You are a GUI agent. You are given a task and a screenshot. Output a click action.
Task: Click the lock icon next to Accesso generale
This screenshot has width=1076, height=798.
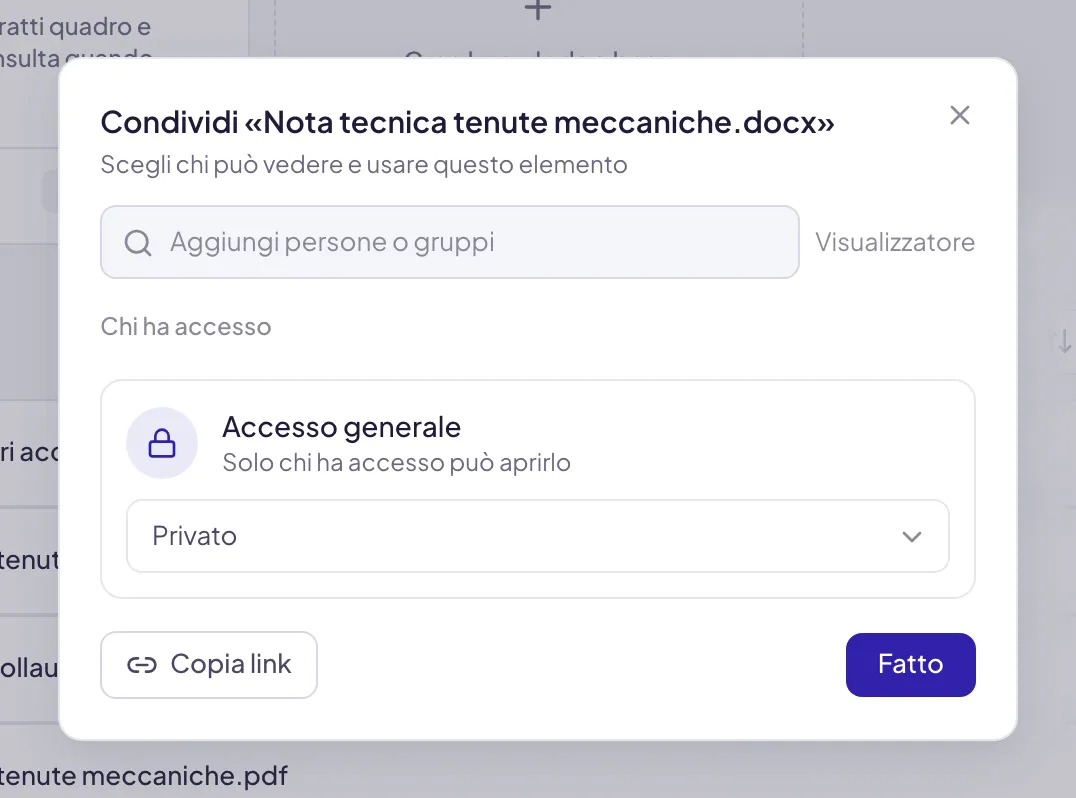[162, 443]
